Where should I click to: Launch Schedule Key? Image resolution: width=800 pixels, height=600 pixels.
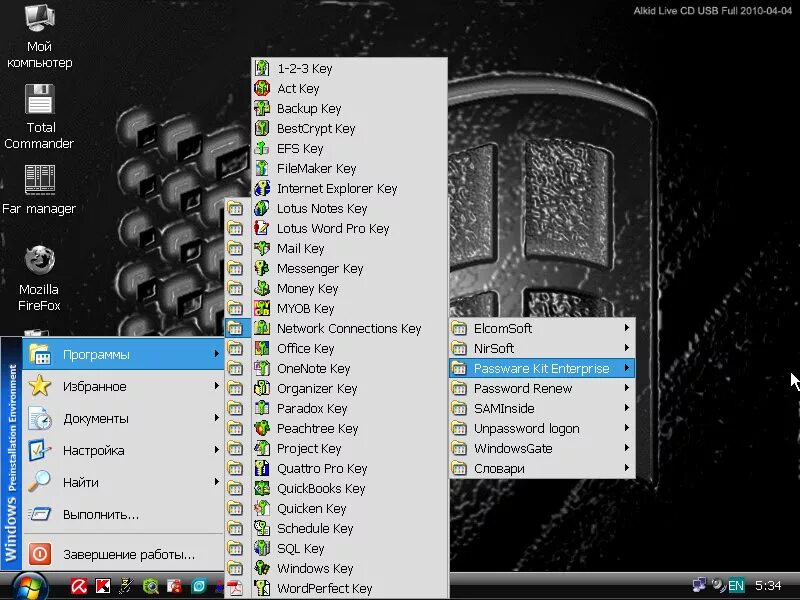[349, 529]
